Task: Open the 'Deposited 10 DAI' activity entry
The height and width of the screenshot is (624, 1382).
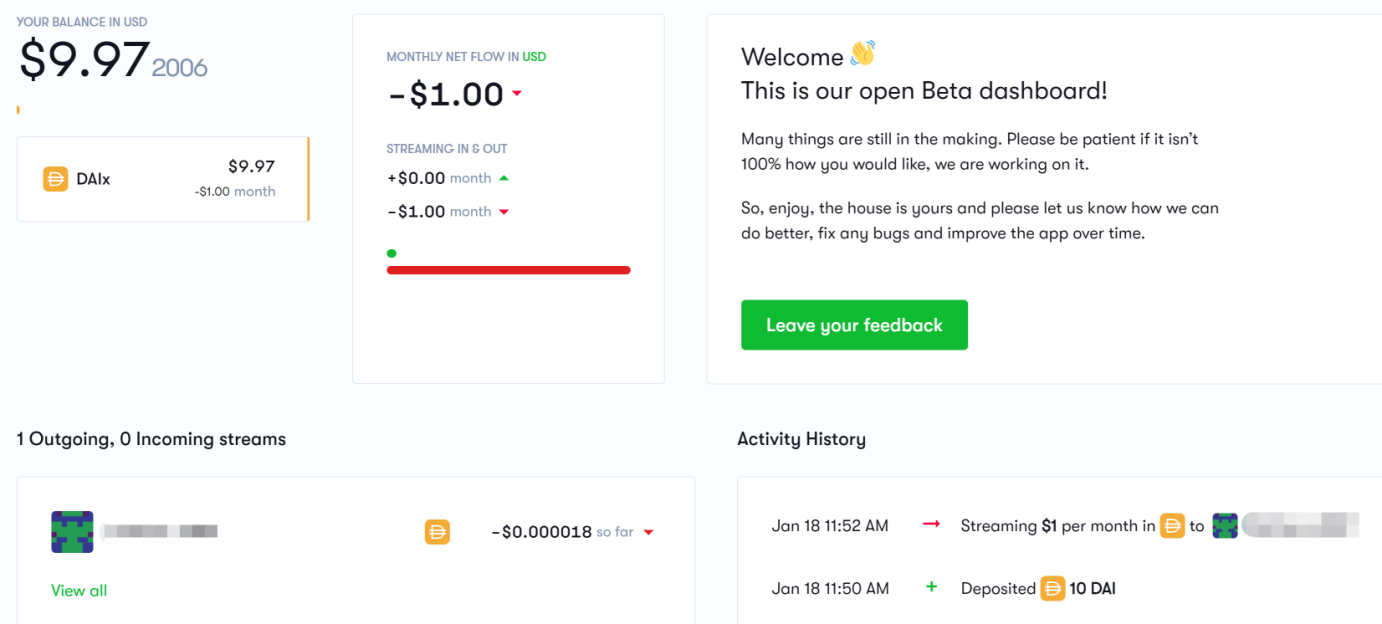Action: click(x=1037, y=588)
